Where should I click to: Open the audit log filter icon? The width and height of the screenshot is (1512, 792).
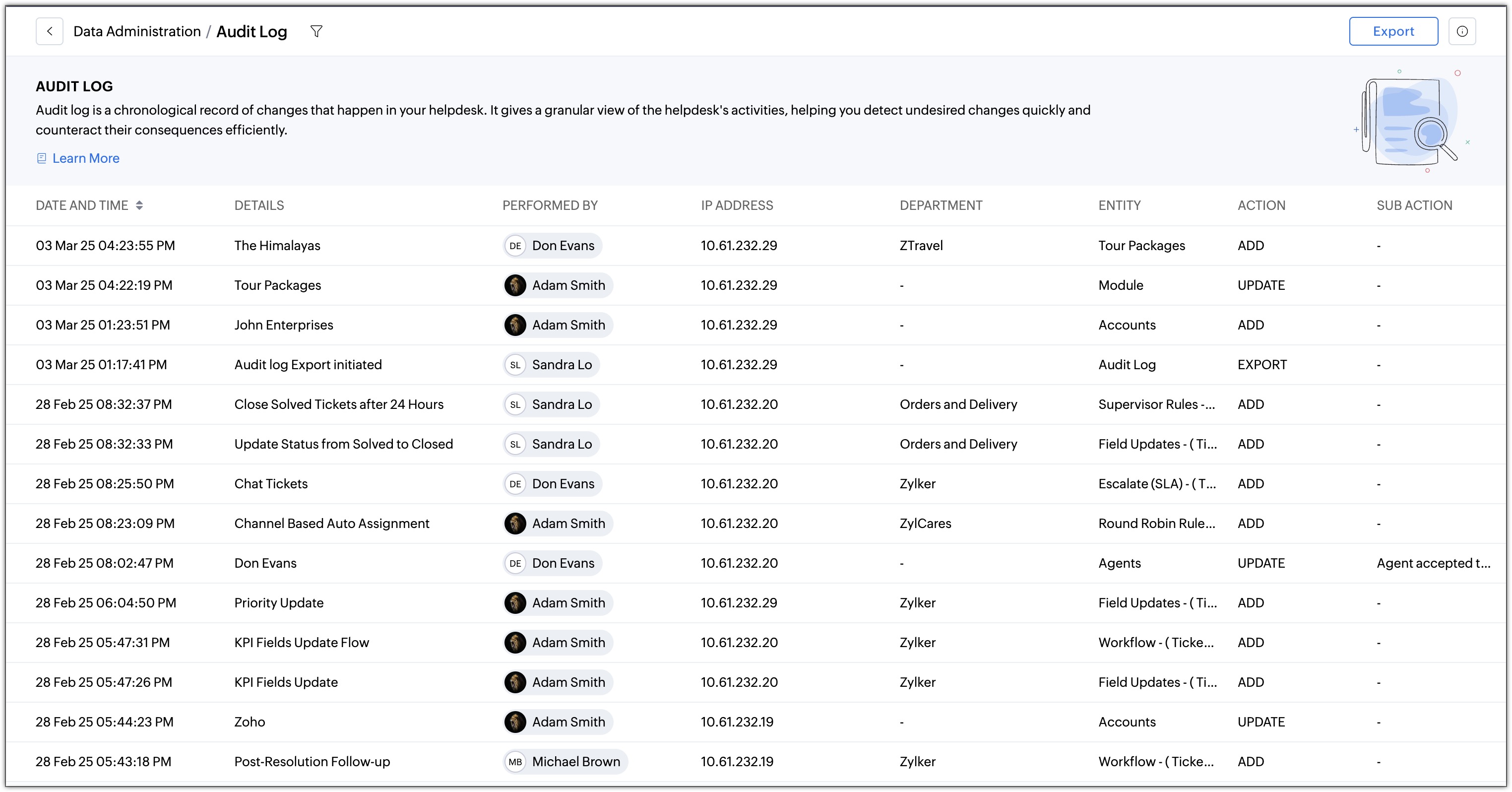[316, 31]
